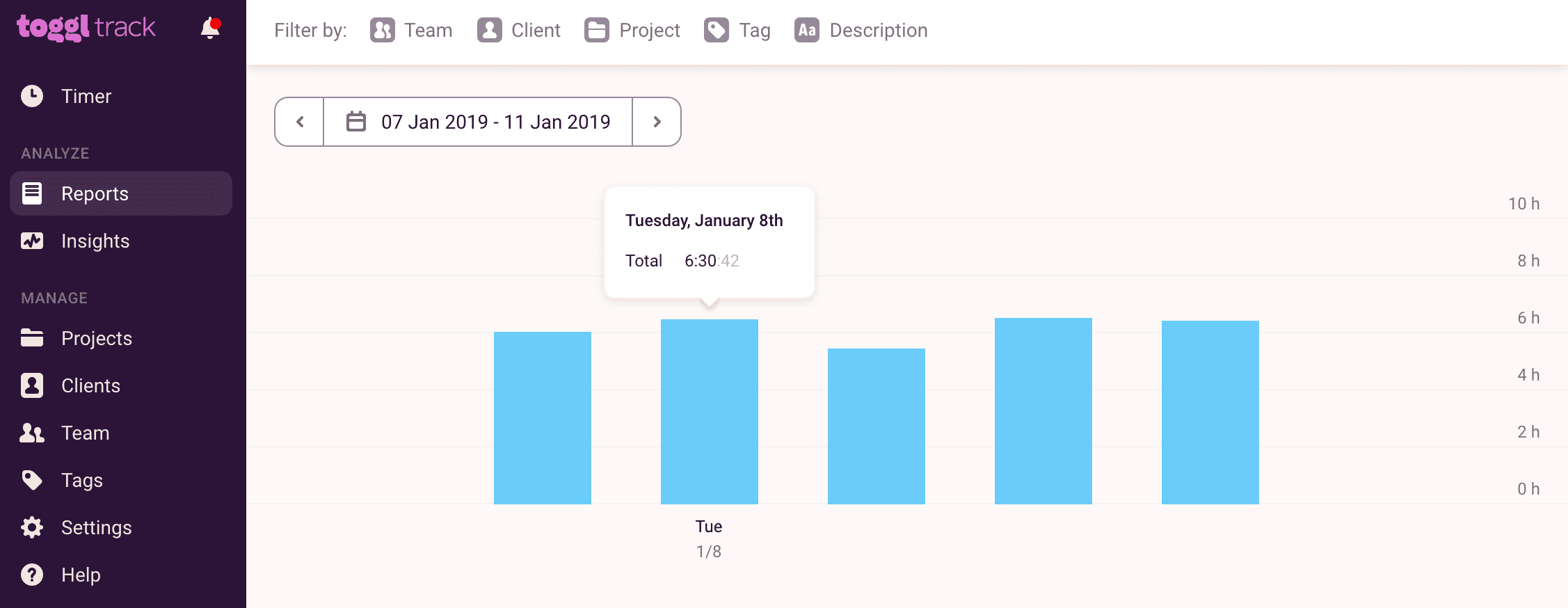This screenshot has width=1568, height=608.
Task: Click the notification bell icon
Action: coord(210,29)
